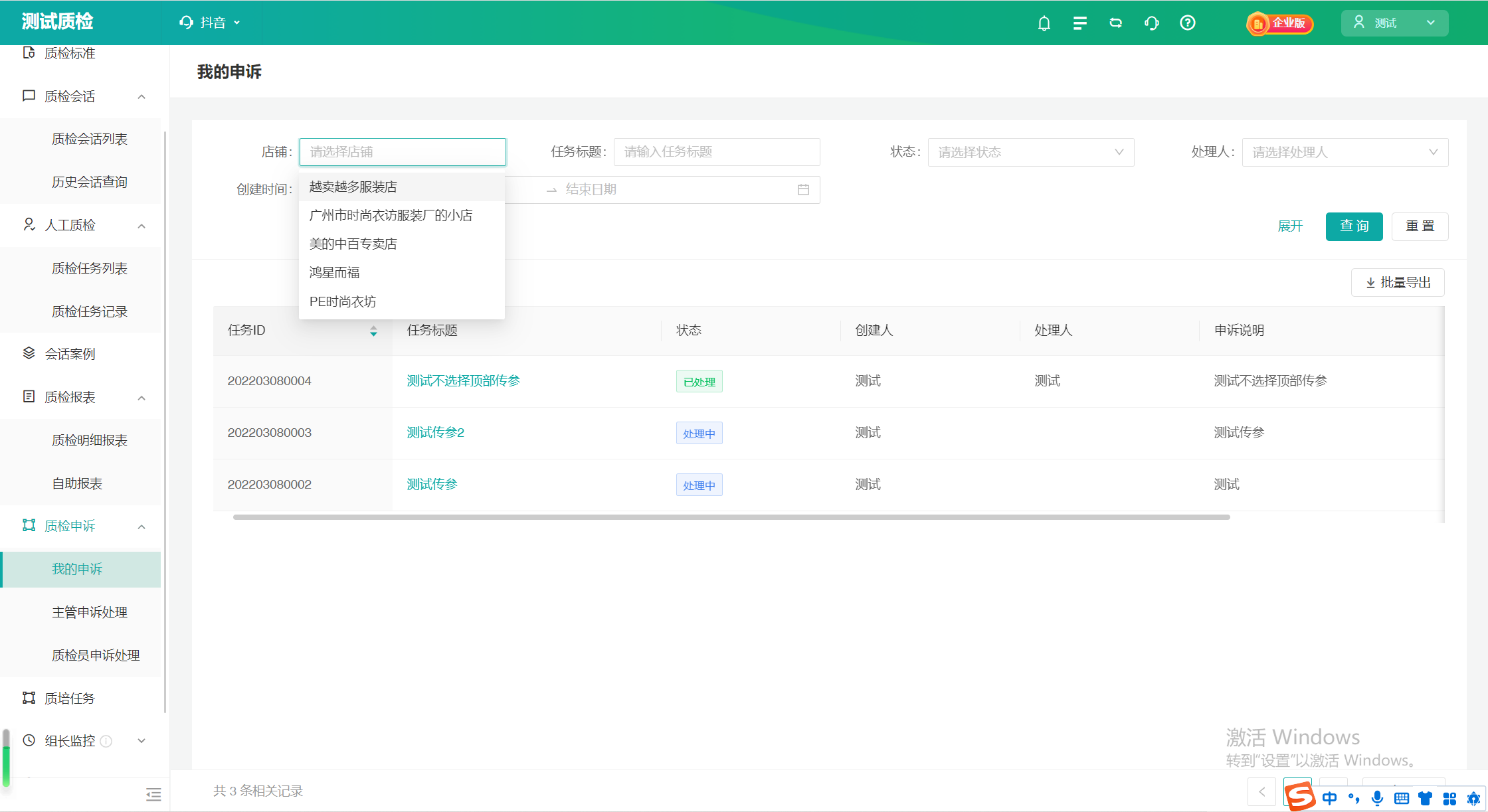The width and height of the screenshot is (1488, 812).
Task: Click the 会话案例 layers icon
Action: [x=29, y=353]
